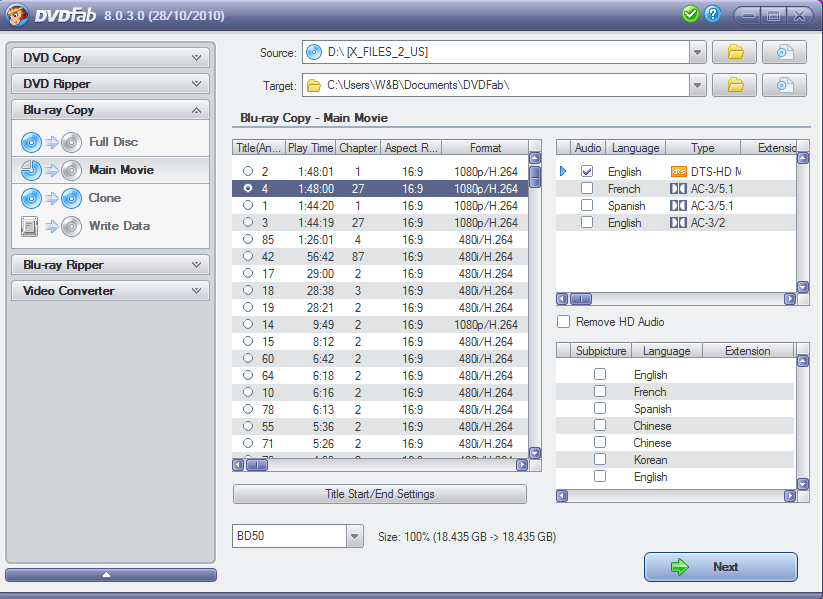Select title 2 radio button
The width and height of the screenshot is (823, 599).
point(247,172)
